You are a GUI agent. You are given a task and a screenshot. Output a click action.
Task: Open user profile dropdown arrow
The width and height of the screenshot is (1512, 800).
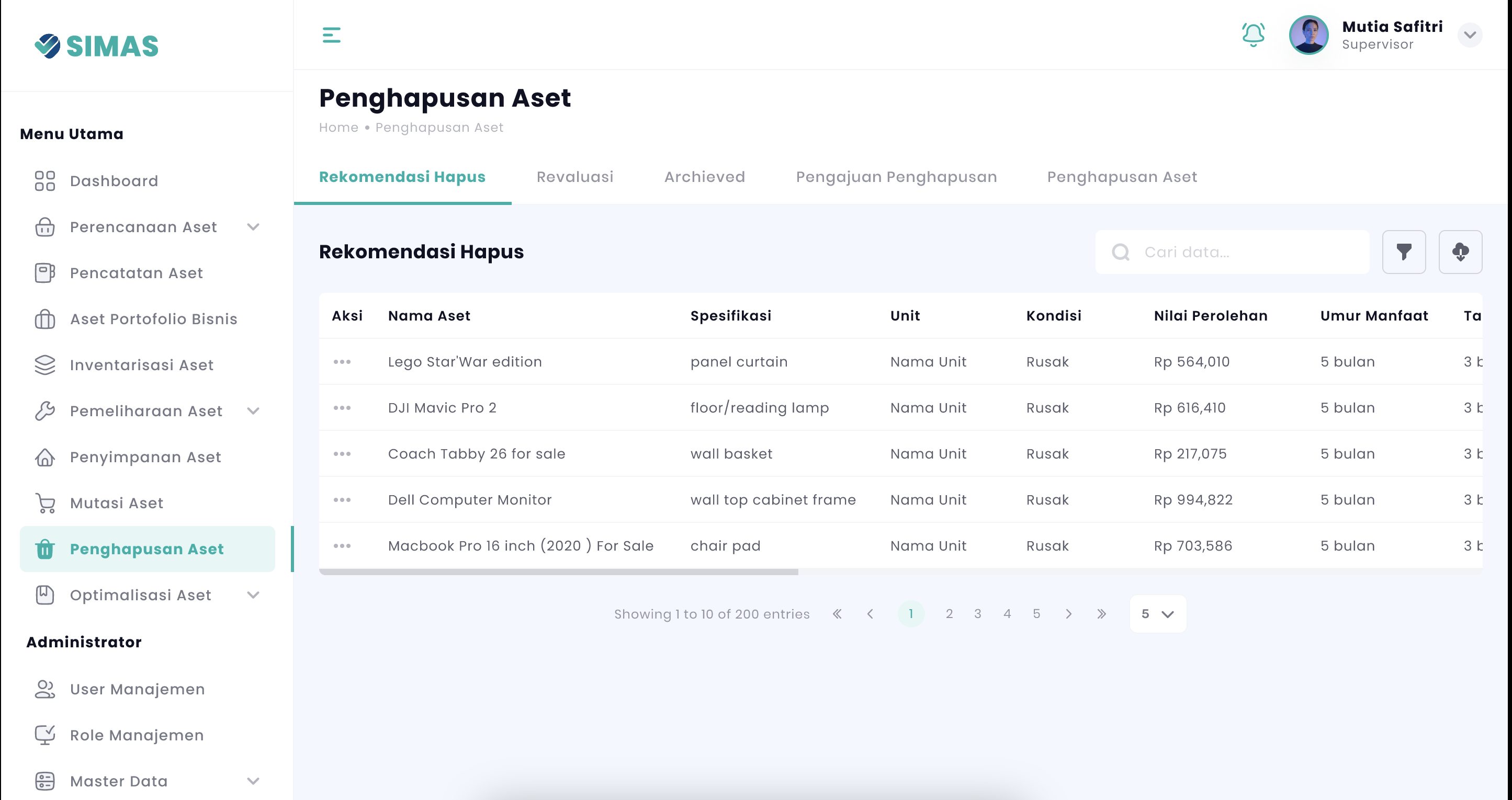point(1469,35)
